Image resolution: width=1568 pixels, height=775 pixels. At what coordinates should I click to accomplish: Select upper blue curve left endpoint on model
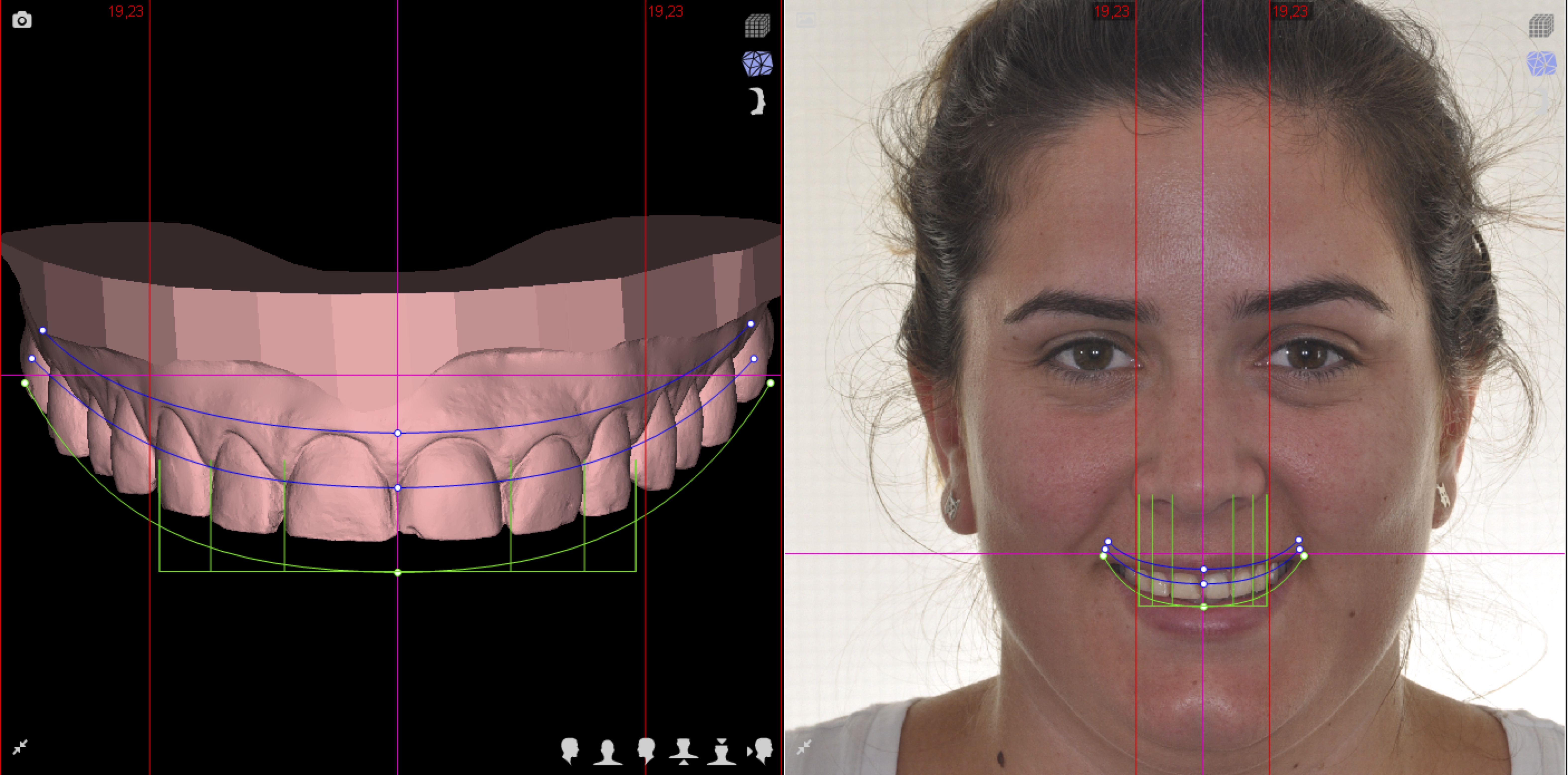point(43,330)
